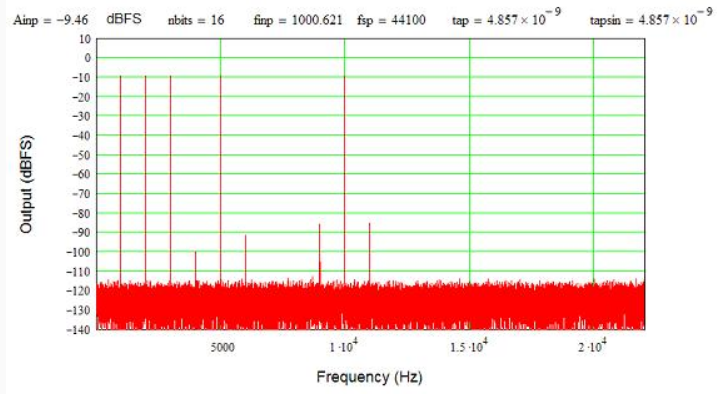This screenshot has width=721, height=394.
Task: Click the Output (dBFS) axis title
Action: pos(26,184)
